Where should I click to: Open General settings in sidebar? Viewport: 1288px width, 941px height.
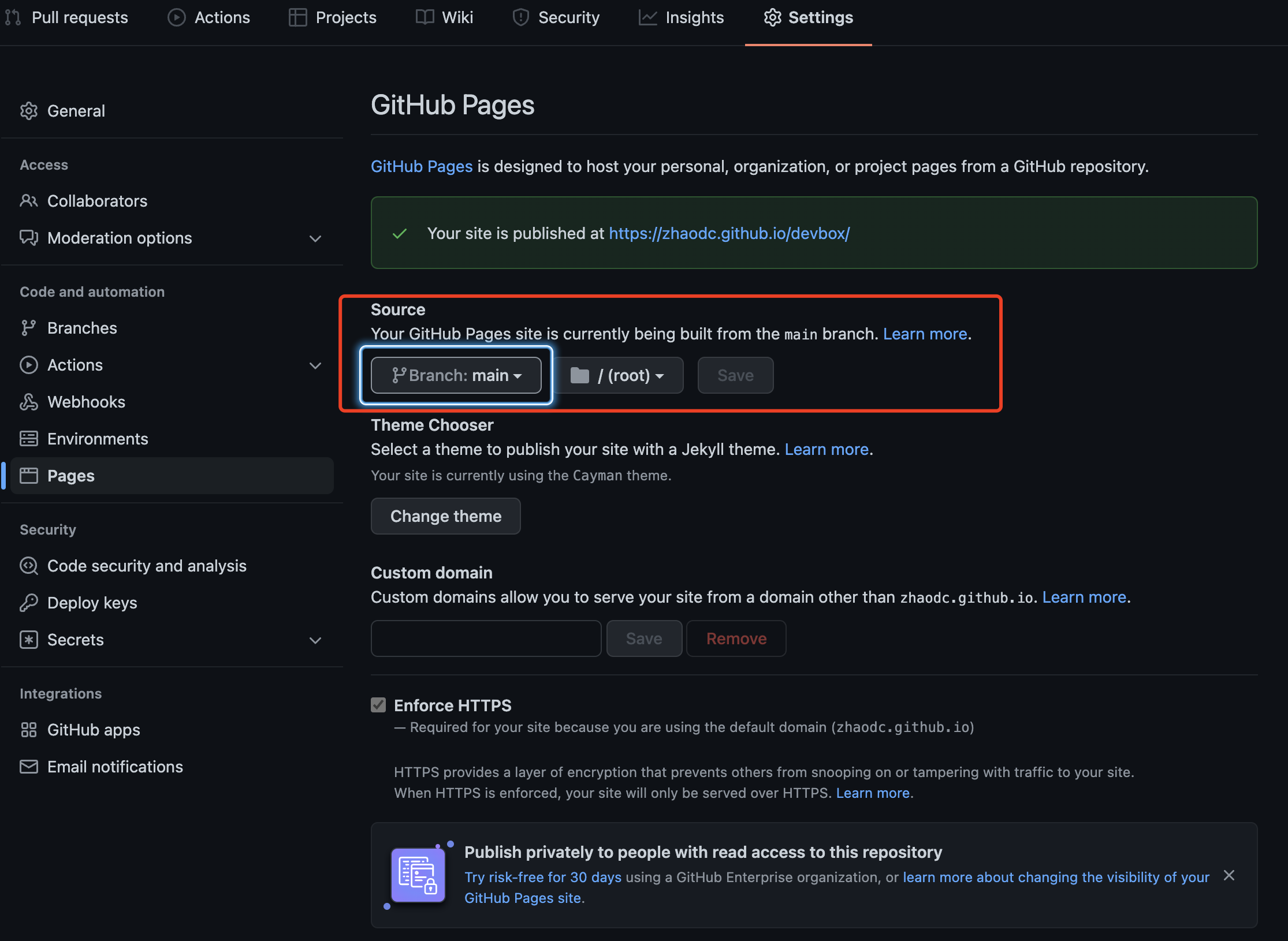click(x=172, y=111)
